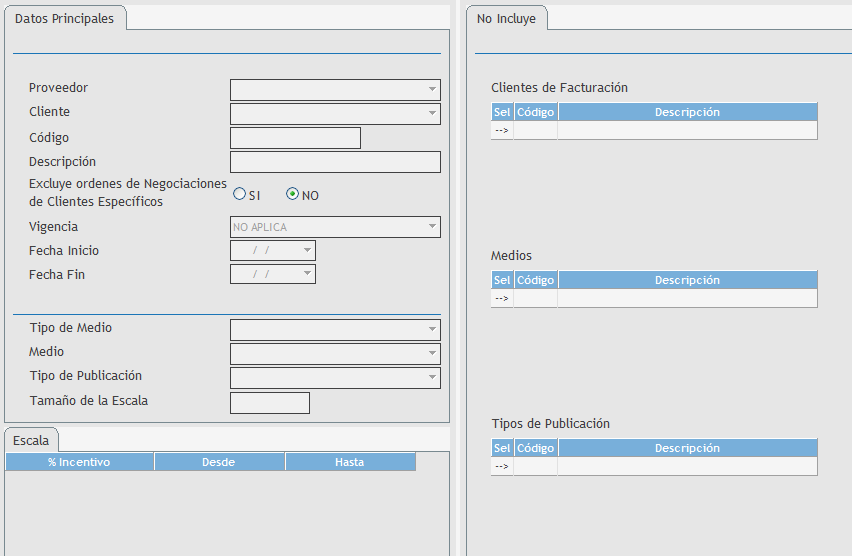This screenshot has height=556, width=852.
Task: Select the NO radio button
Action: coord(293,194)
